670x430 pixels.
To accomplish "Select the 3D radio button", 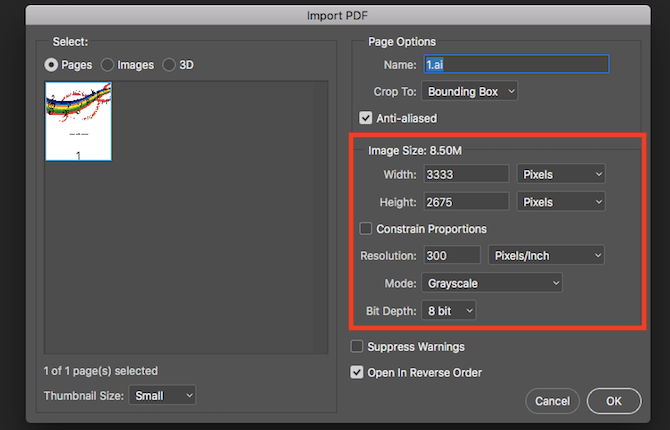I will 169,65.
